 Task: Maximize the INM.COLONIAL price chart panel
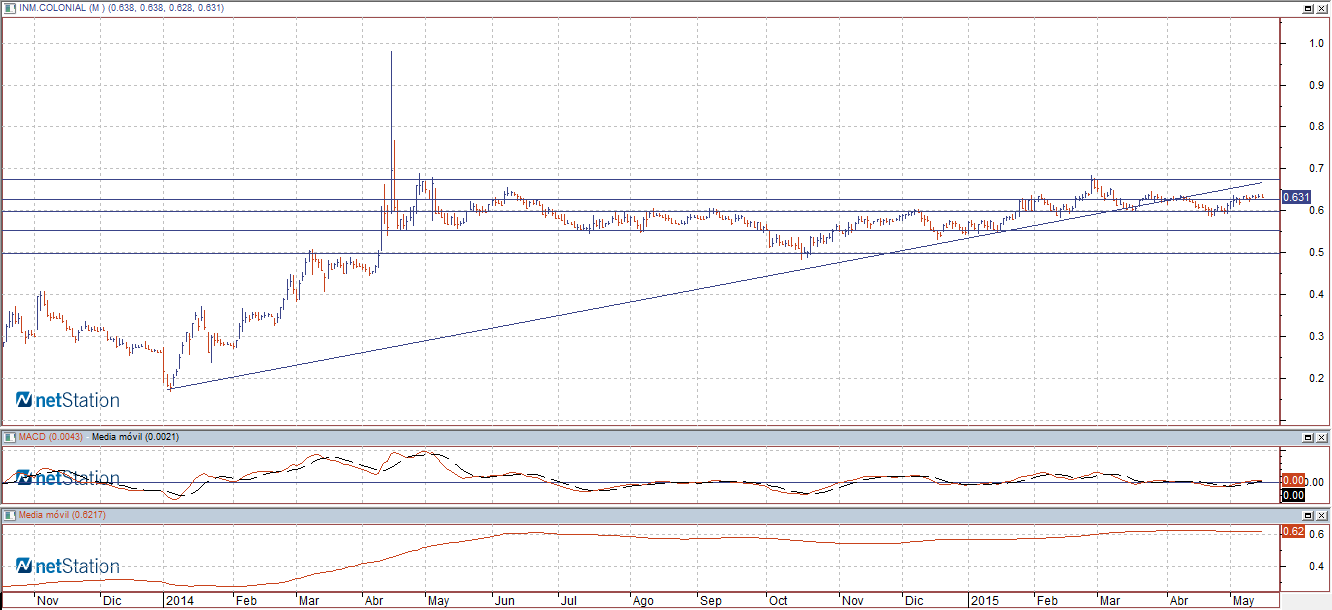coord(1307,8)
